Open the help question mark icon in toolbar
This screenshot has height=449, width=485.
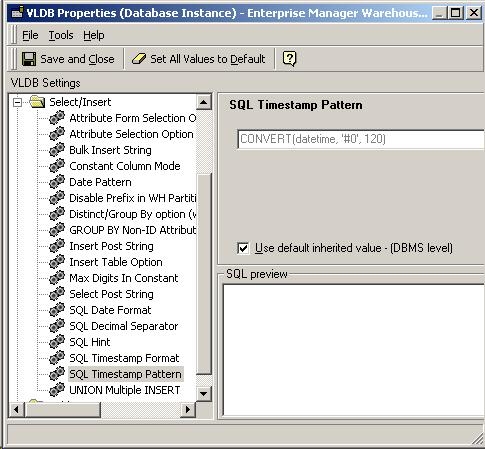(x=289, y=59)
